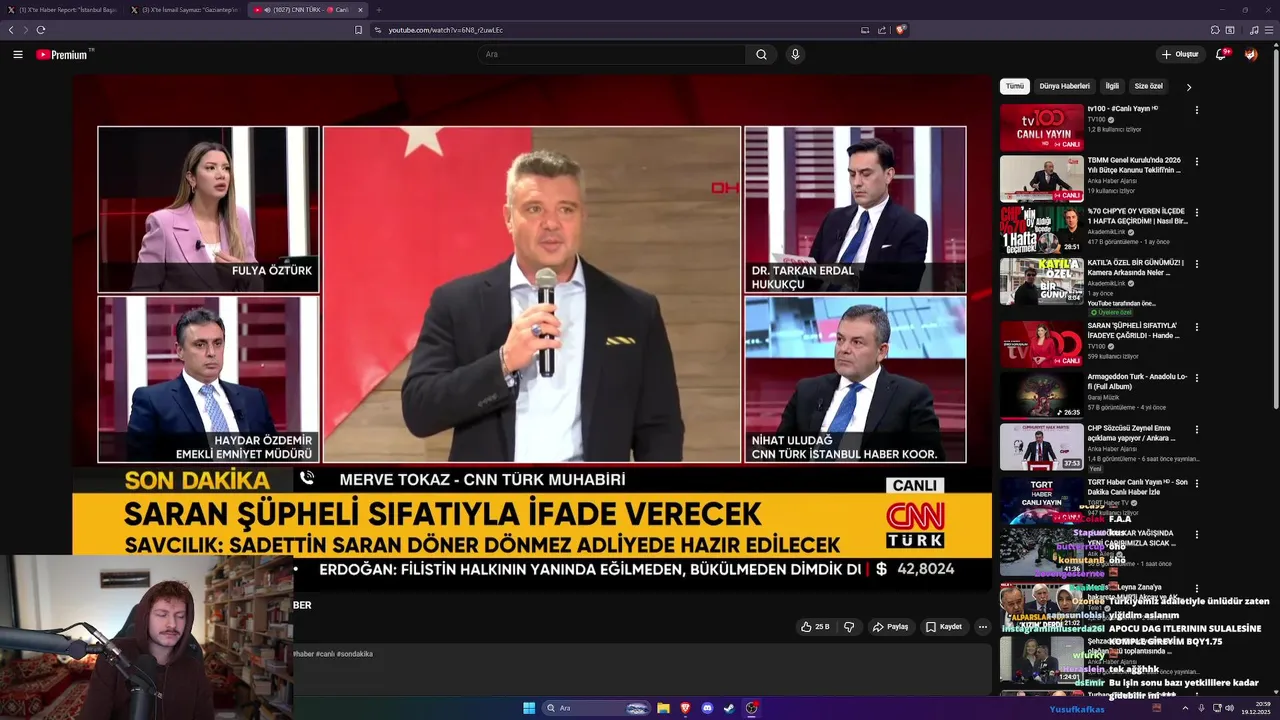The height and width of the screenshot is (720, 1280).
Task: Open options menu for CHP Sözcüsü video
Action: point(1197,430)
